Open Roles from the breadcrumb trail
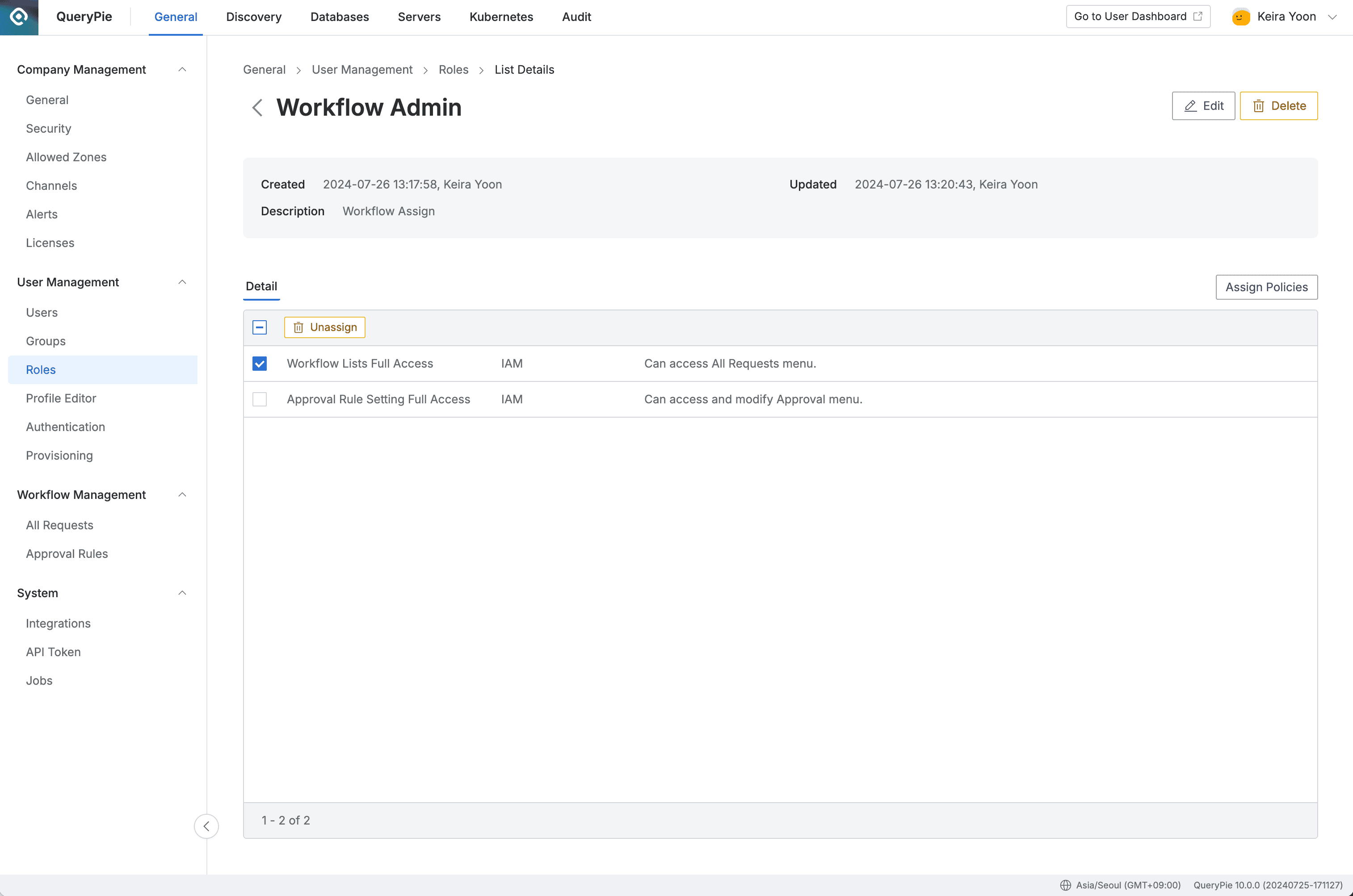Image resolution: width=1353 pixels, height=896 pixels. [453, 69]
